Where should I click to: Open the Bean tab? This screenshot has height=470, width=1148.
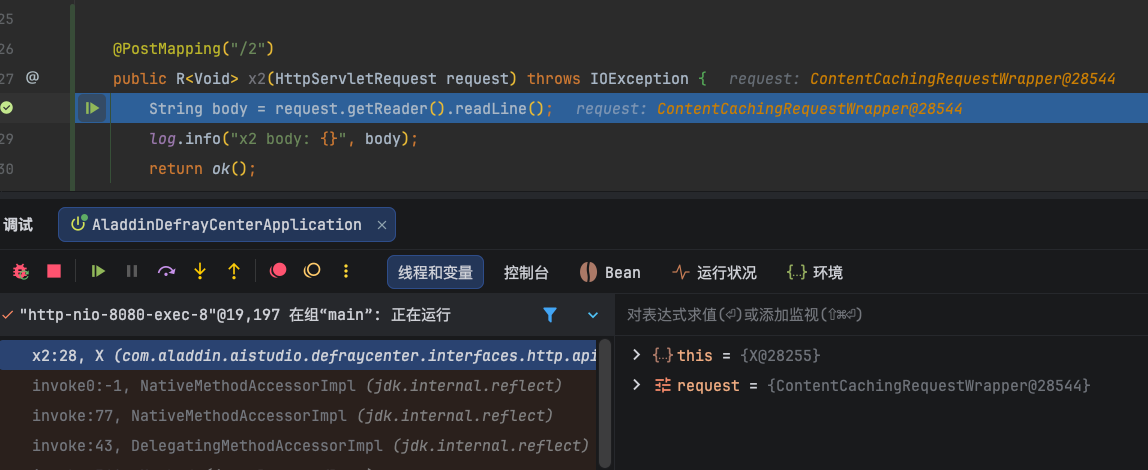click(610, 272)
